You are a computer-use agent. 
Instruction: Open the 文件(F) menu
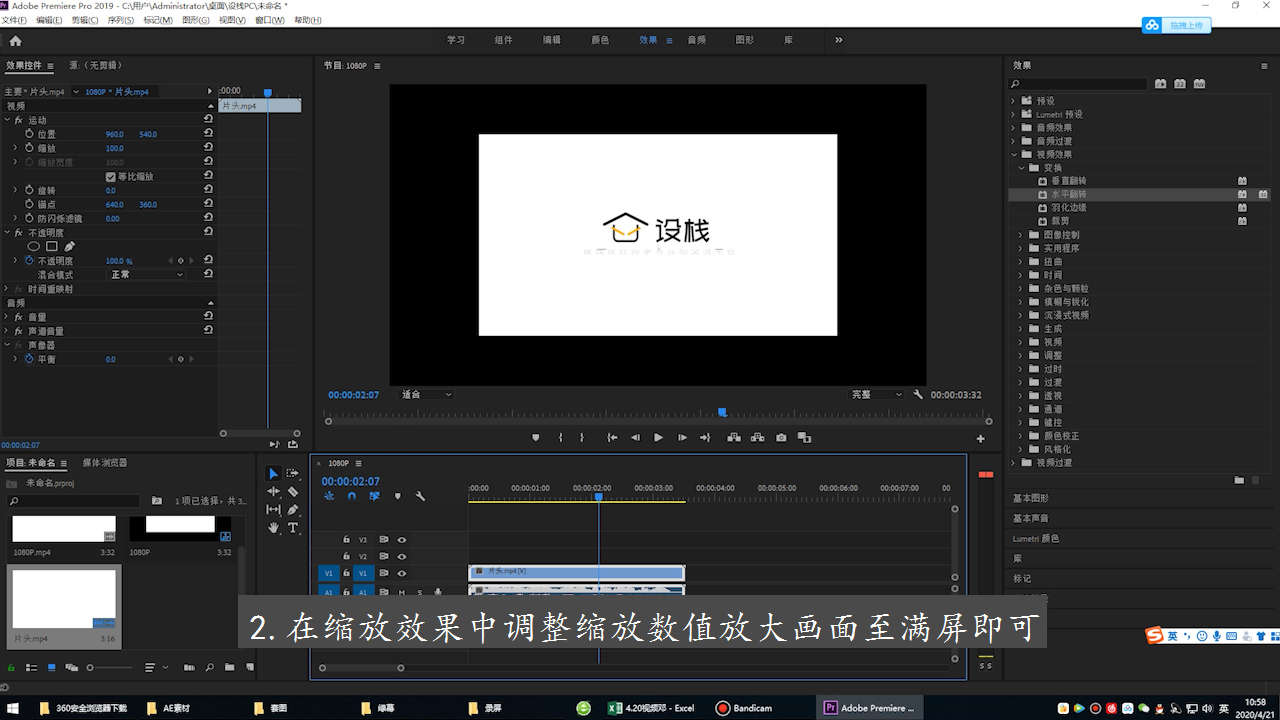[x=14, y=20]
